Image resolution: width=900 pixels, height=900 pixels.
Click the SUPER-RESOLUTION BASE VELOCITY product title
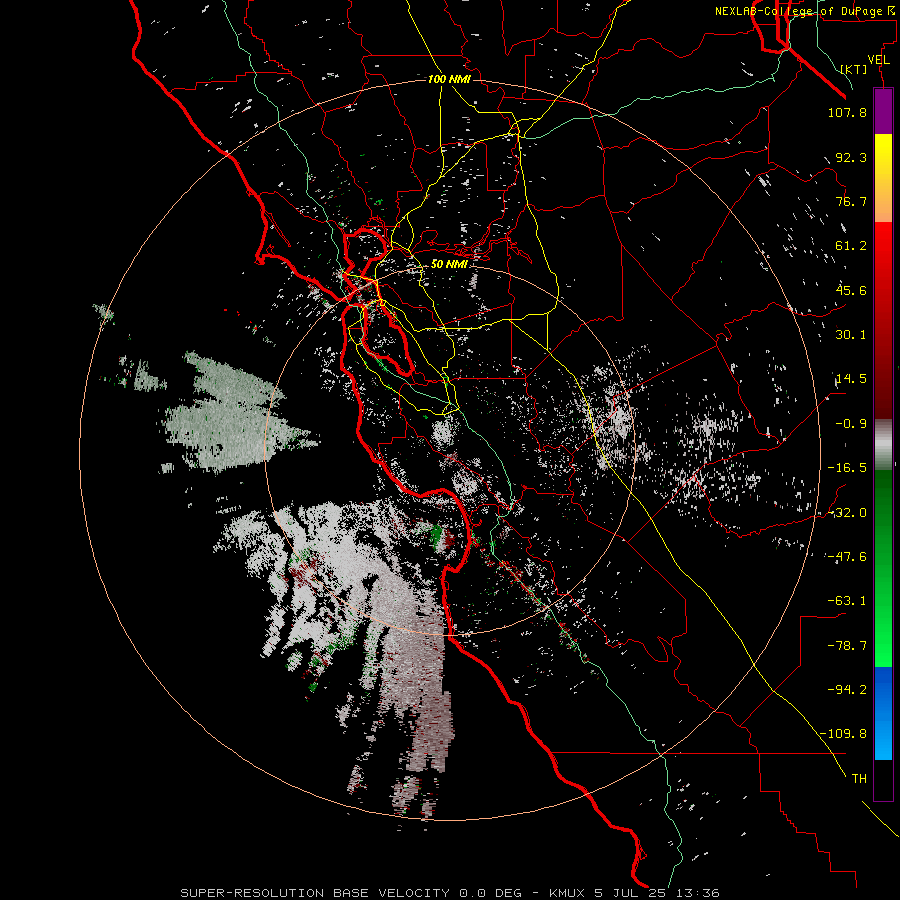[x=315, y=893]
